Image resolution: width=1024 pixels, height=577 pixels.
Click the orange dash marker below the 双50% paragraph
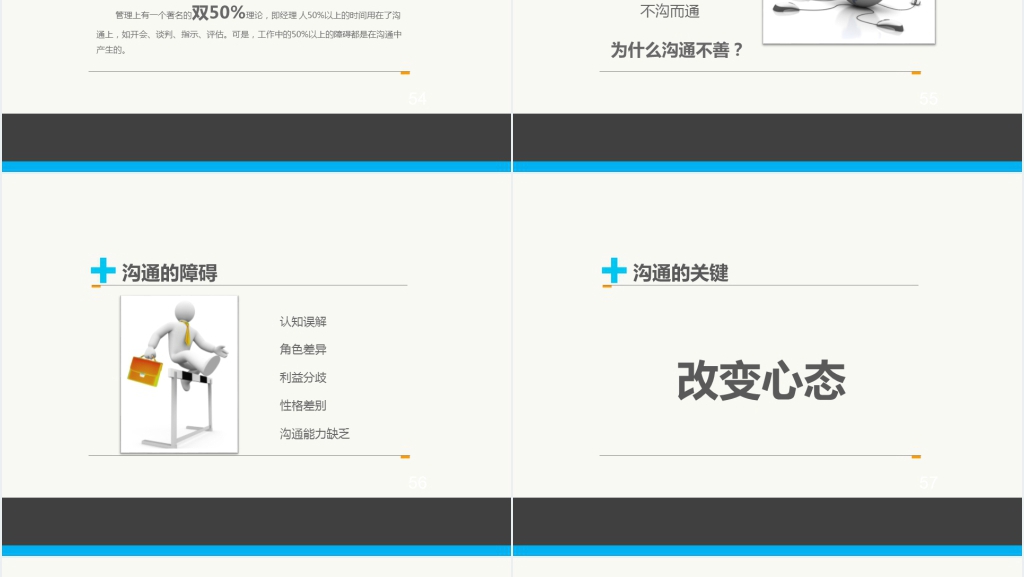404,72
